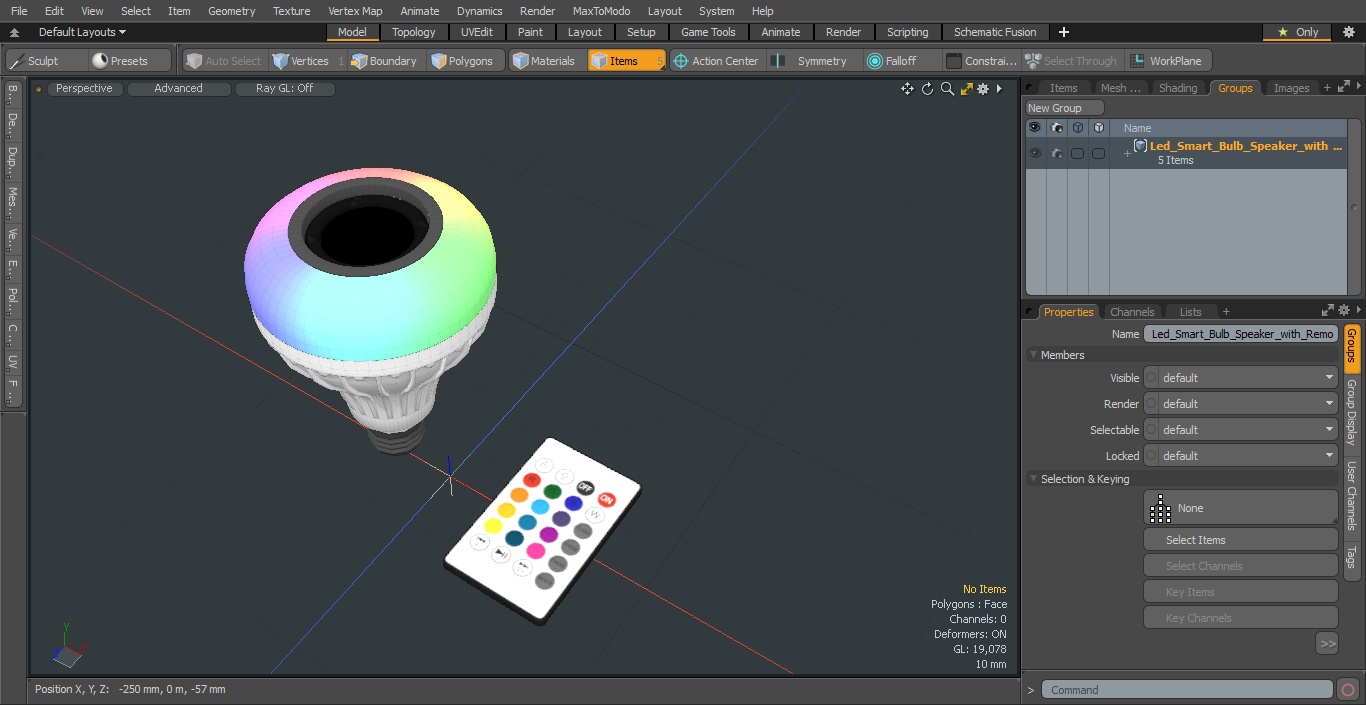This screenshot has width=1366, height=705.
Task: Click the Select Channels button
Action: [x=1241, y=566]
